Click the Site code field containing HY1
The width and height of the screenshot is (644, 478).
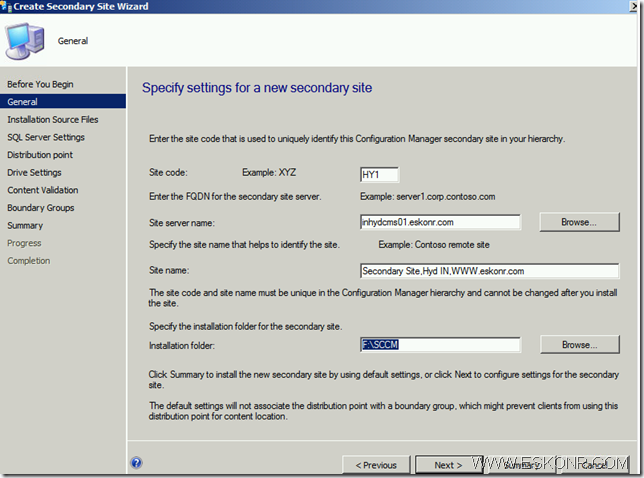pyautogui.click(x=379, y=175)
